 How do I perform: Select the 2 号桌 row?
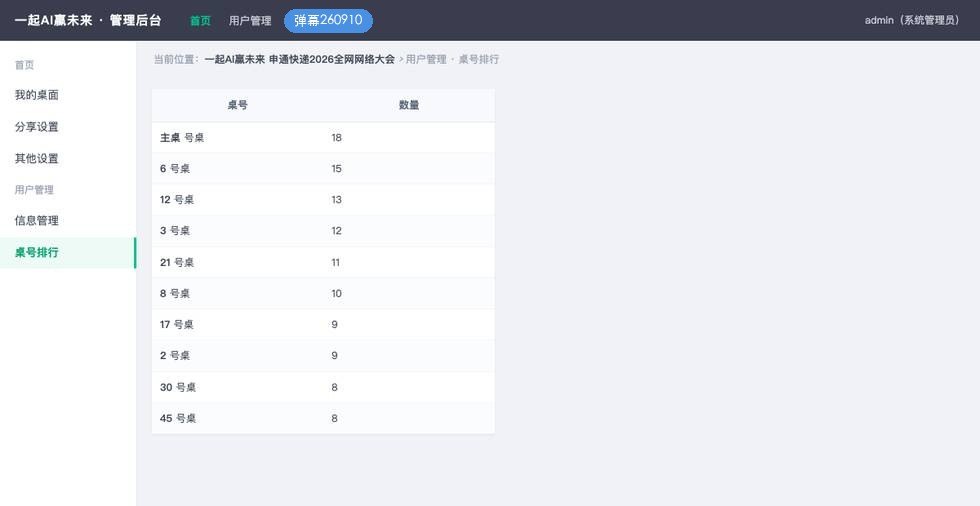pyautogui.click(x=323, y=356)
